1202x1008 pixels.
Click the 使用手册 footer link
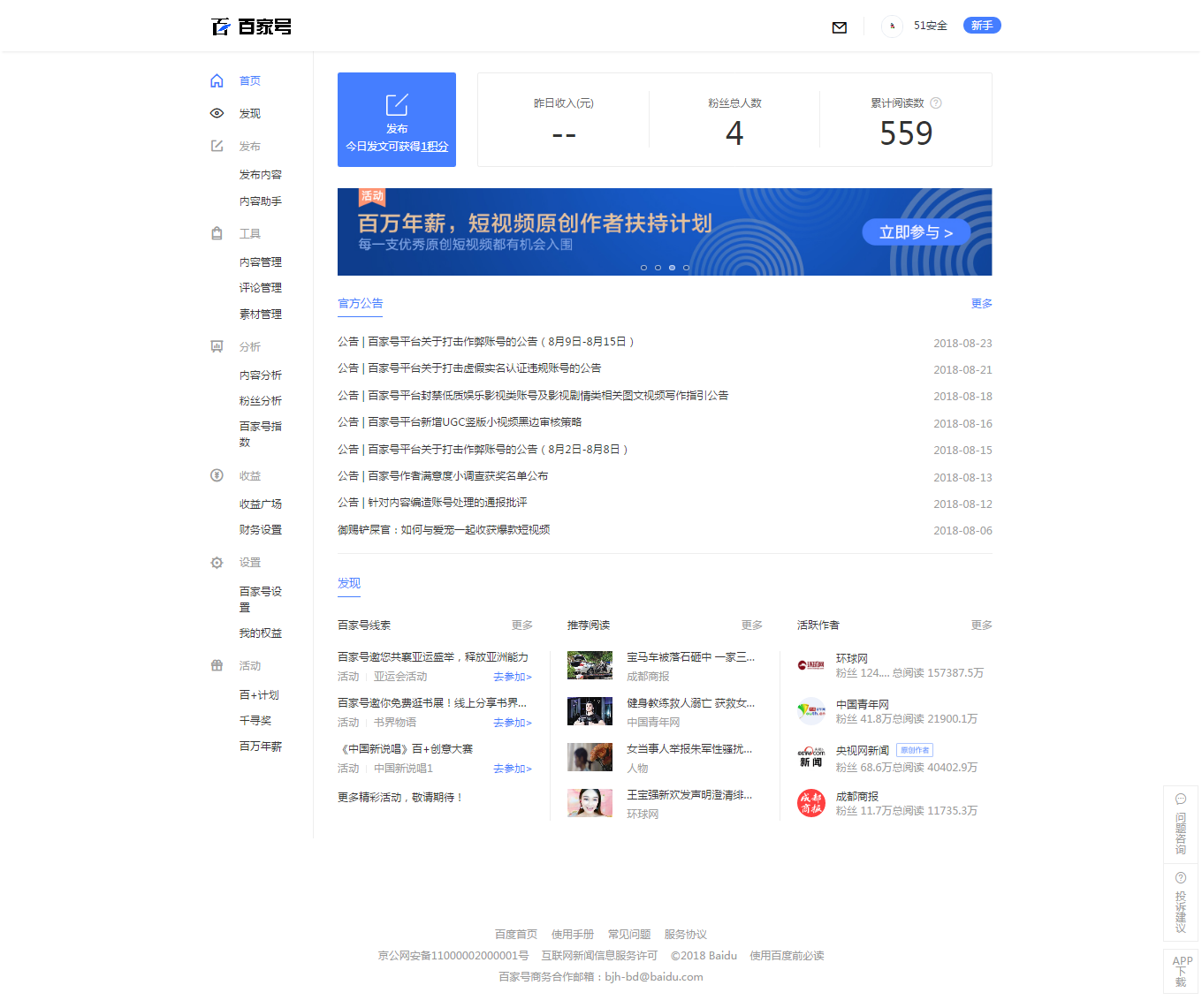tap(573, 935)
